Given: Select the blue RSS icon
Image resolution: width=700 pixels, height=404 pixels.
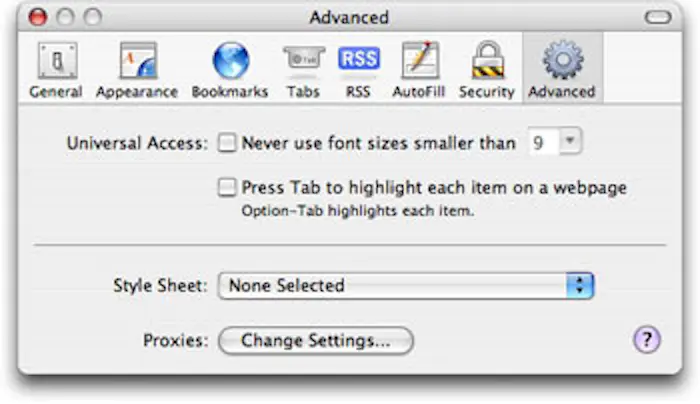Looking at the screenshot, I should pyautogui.click(x=358, y=62).
